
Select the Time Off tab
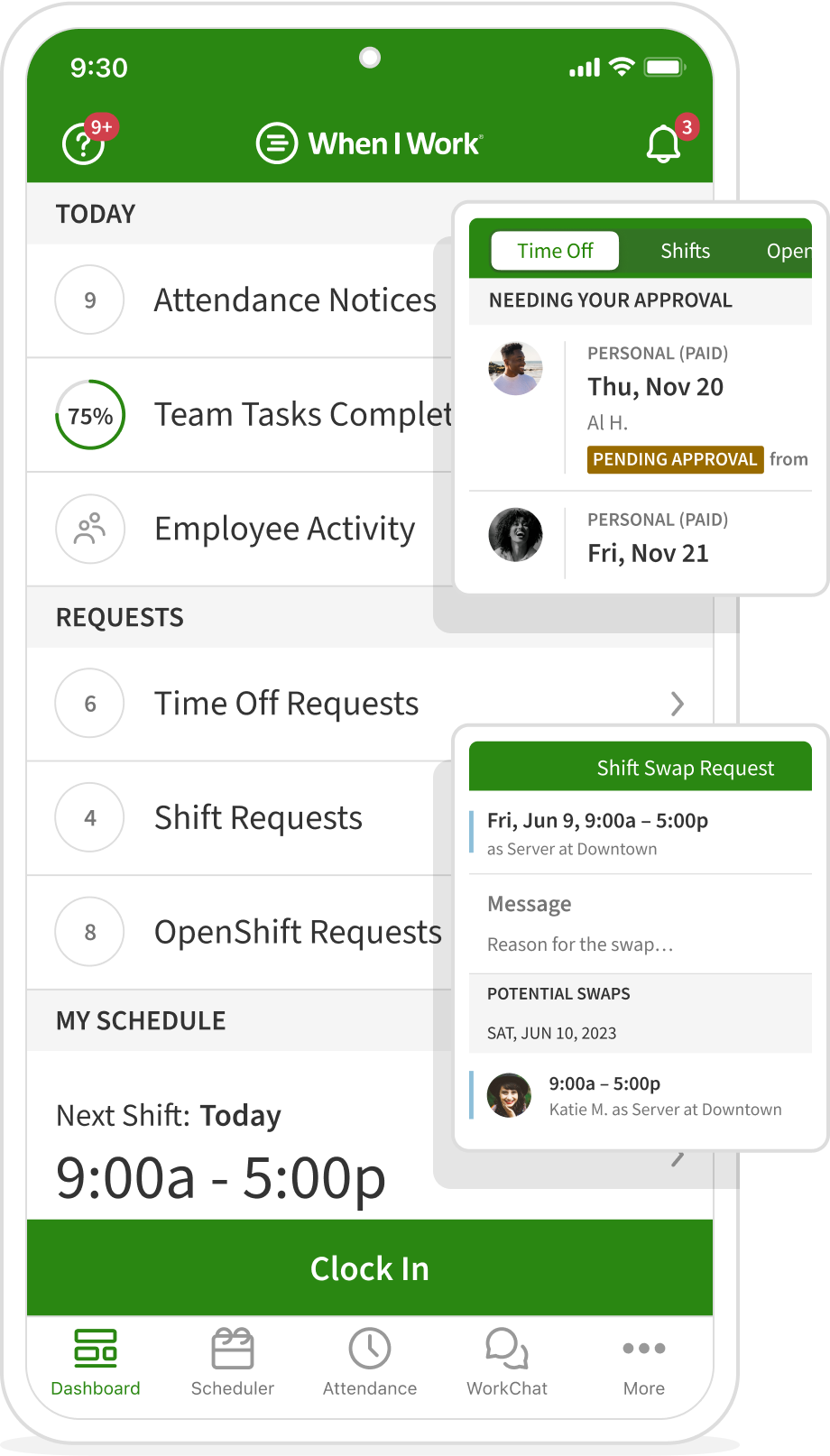pos(555,251)
